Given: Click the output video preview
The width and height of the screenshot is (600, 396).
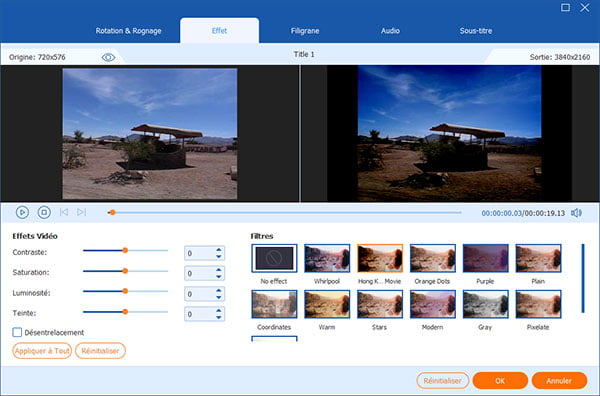Looking at the screenshot, I should pyautogui.click(x=449, y=133).
